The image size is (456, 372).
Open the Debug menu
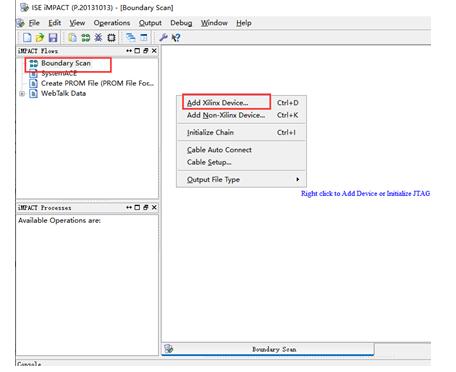tap(181, 23)
